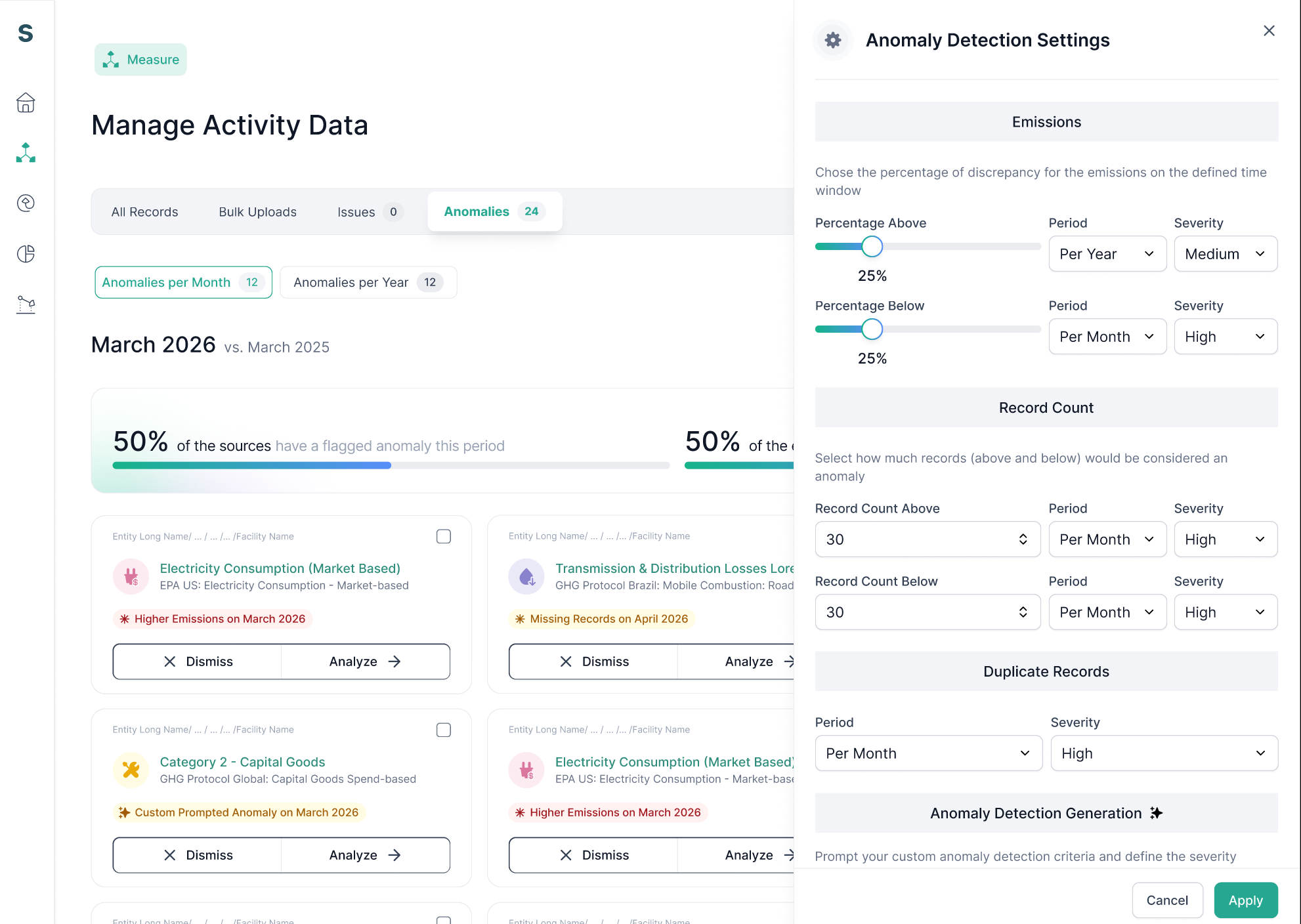The image size is (1301, 924).
Task: Open the Electricity Consumption (Market Based) title link
Action: point(280,568)
